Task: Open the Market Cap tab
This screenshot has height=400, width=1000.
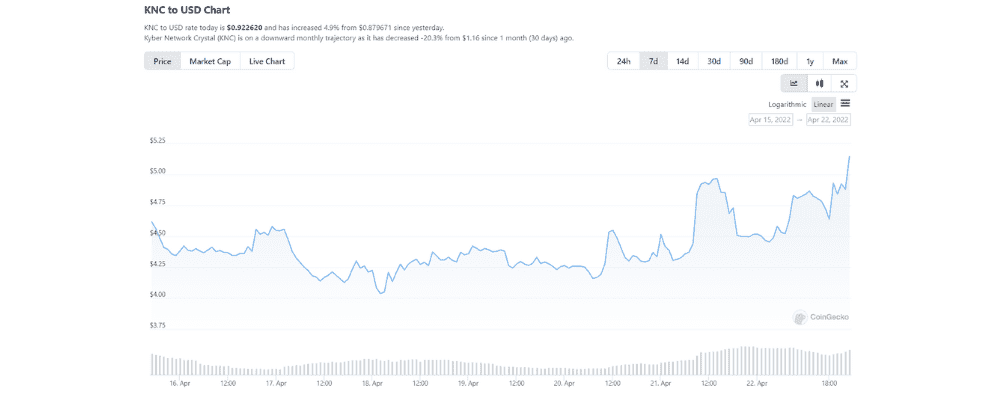Action: point(210,62)
